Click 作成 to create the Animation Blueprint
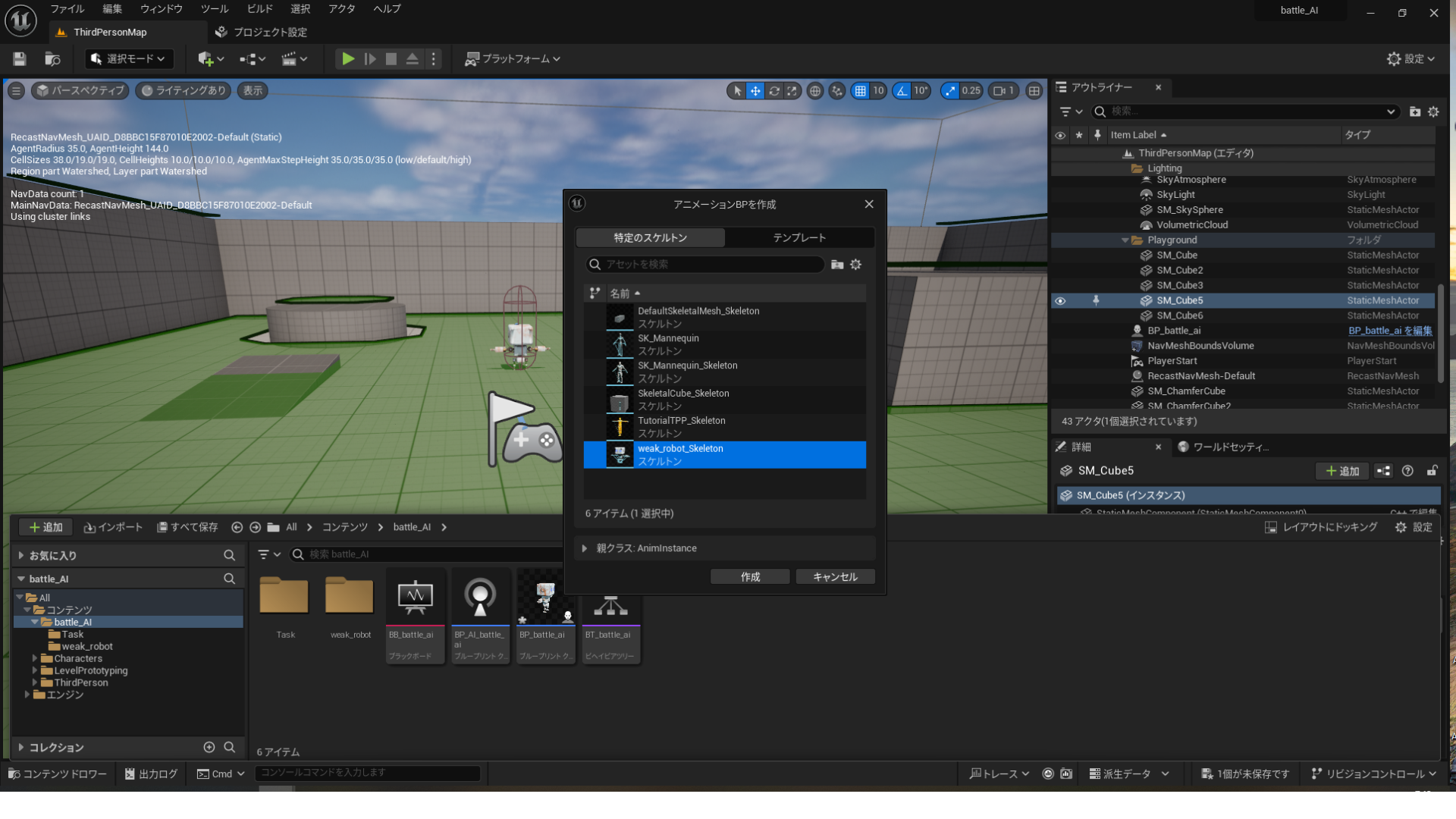The height and width of the screenshot is (819, 1456). pyautogui.click(x=749, y=576)
